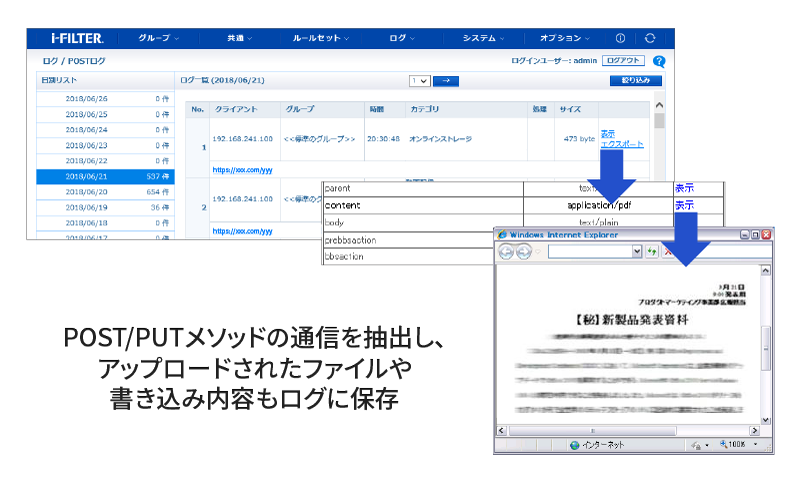Click the refresh icon in top navigation
The image size is (800, 482).
tap(649, 38)
